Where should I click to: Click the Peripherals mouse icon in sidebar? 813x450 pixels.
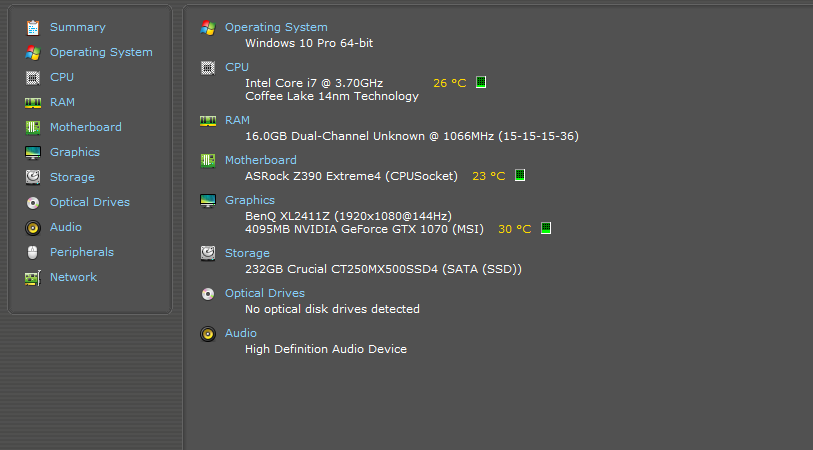33,252
